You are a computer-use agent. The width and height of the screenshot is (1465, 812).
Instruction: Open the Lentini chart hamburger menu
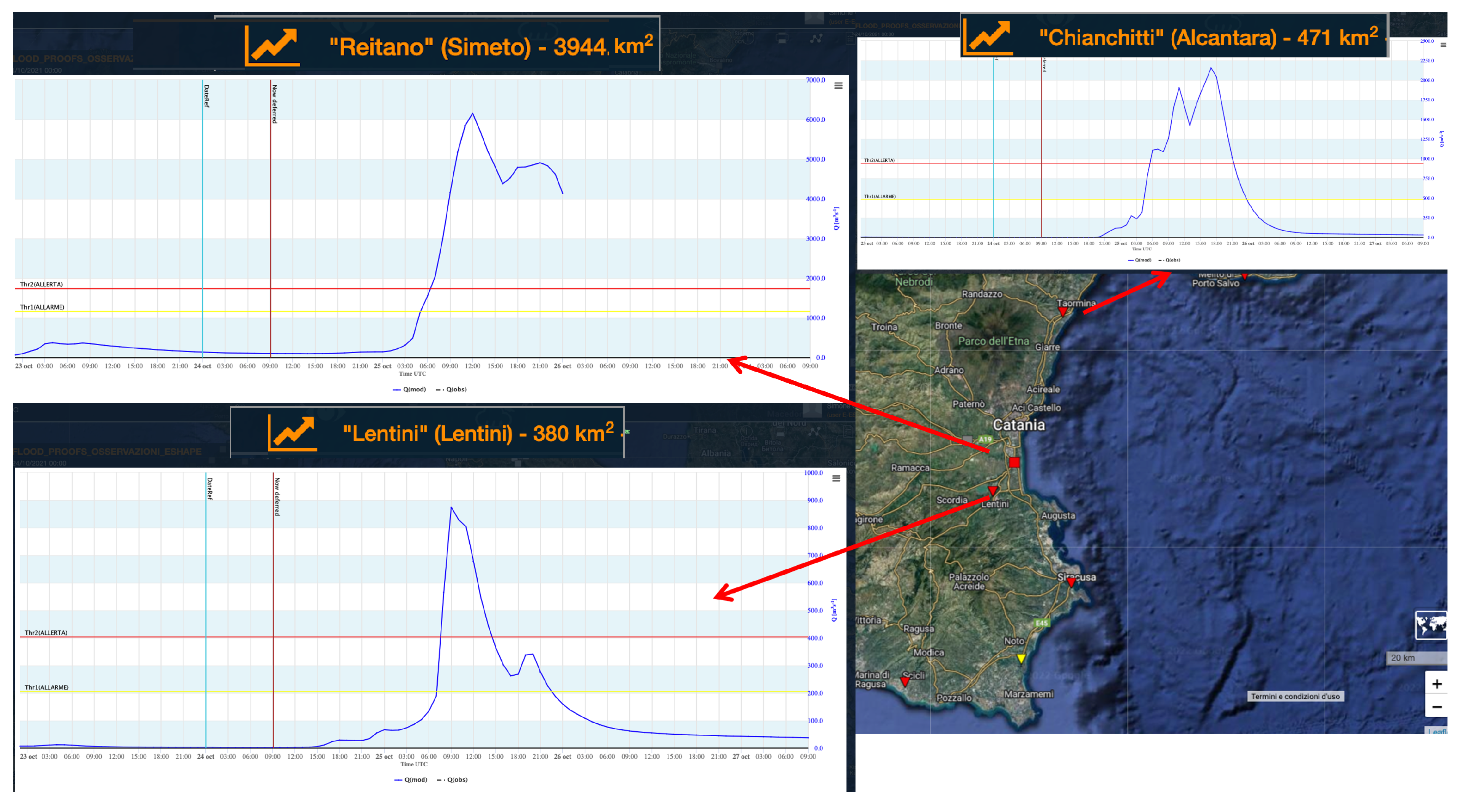pos(836,479)
